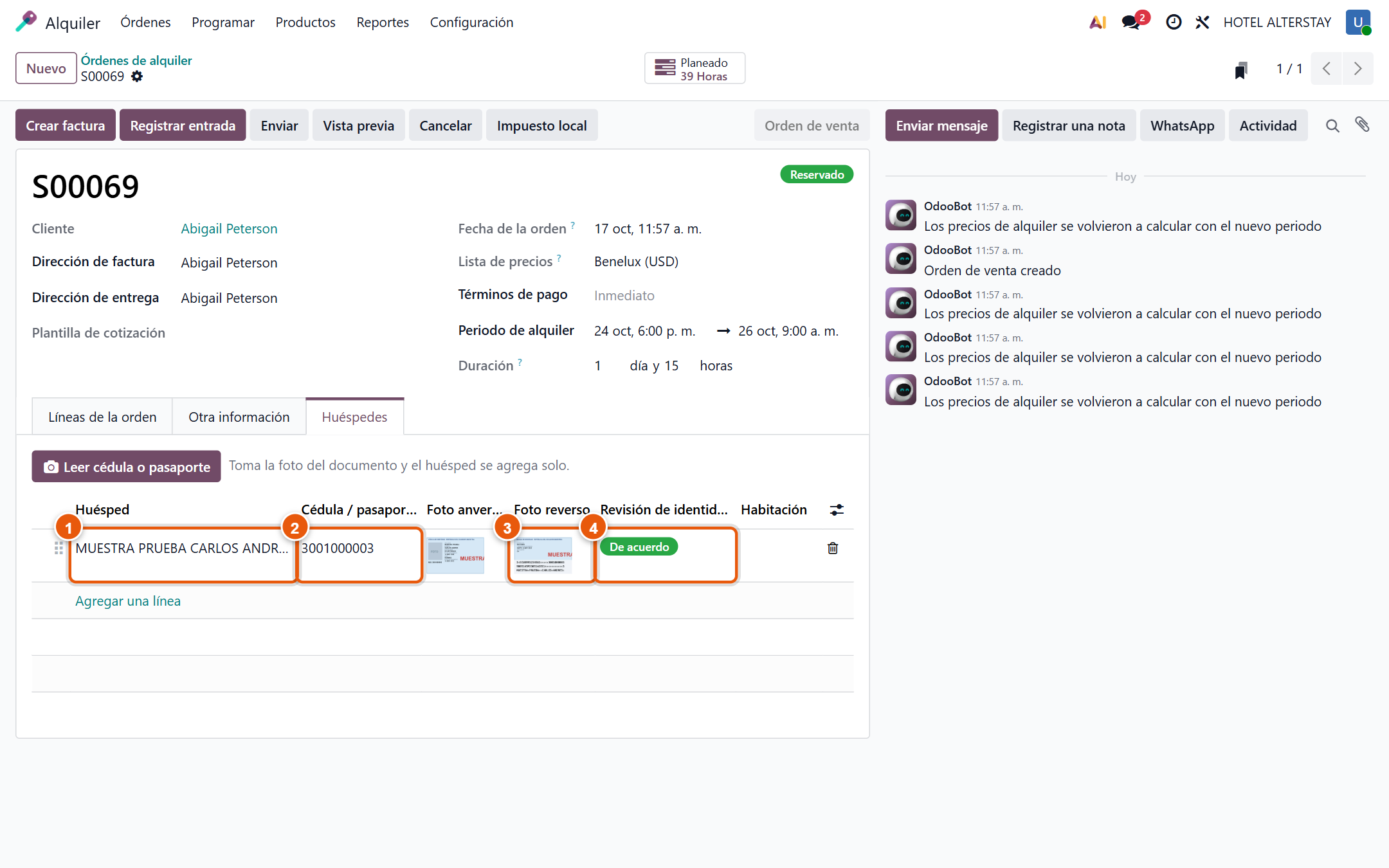
Task: Open the Programar menu
Action: click(x=223, y=23)
